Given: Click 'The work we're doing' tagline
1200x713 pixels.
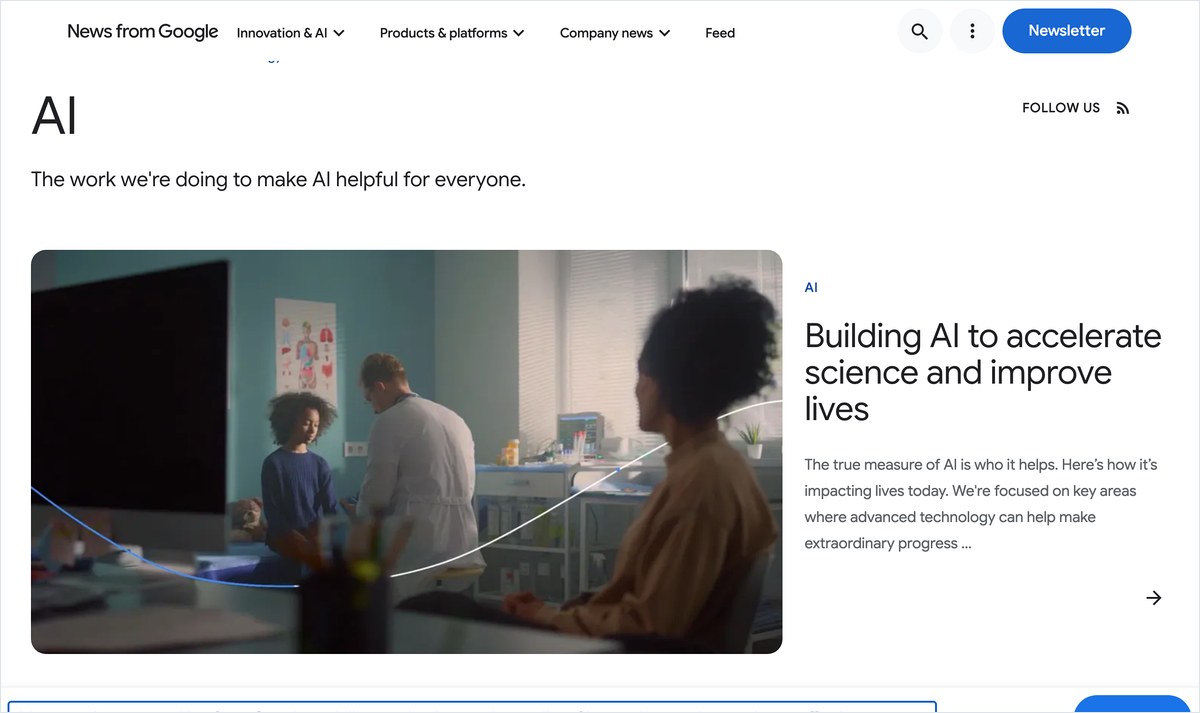Looking at the screenshot, I should pos(278,180).
